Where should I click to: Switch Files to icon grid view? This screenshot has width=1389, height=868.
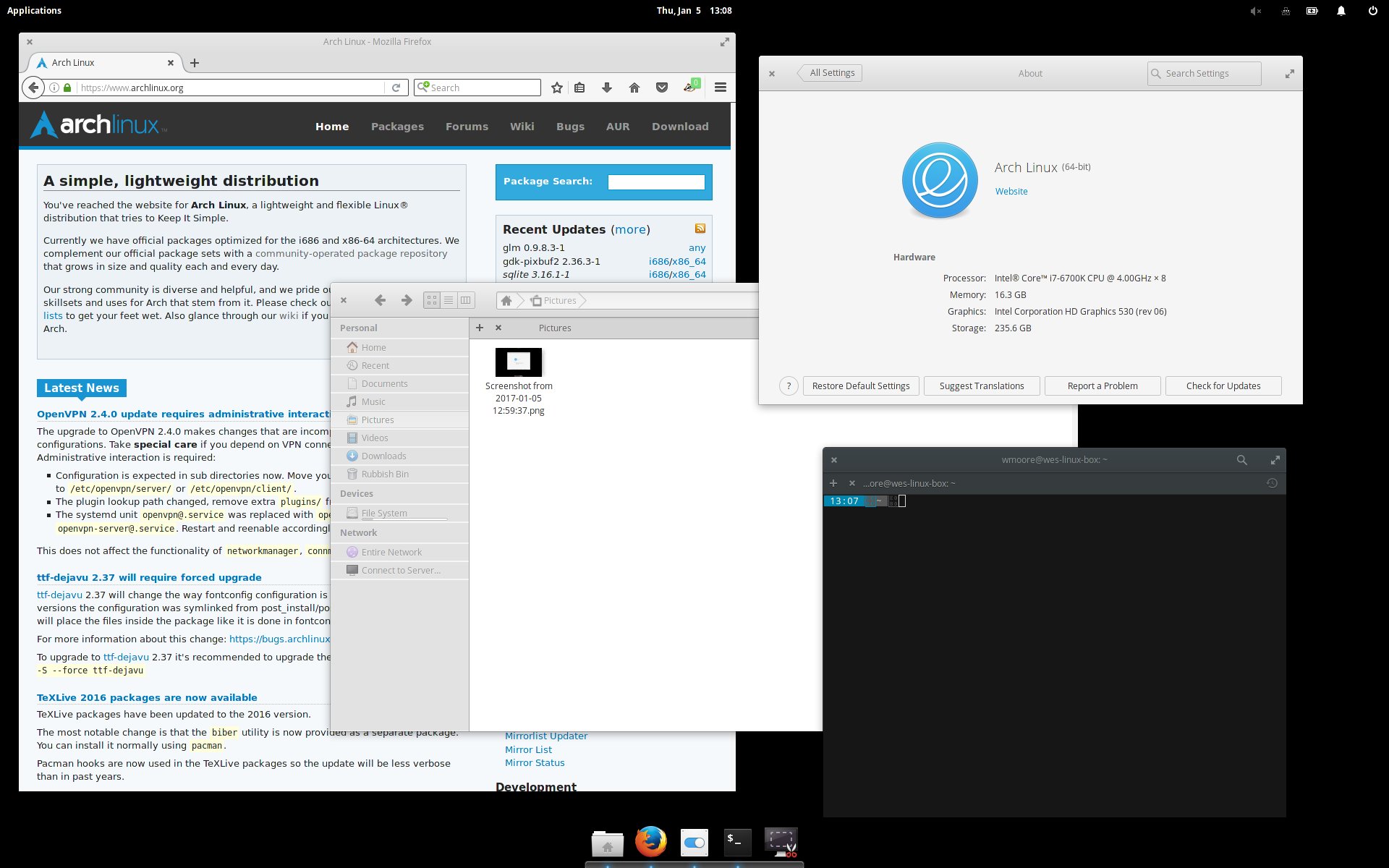click(x=432, y=300)
